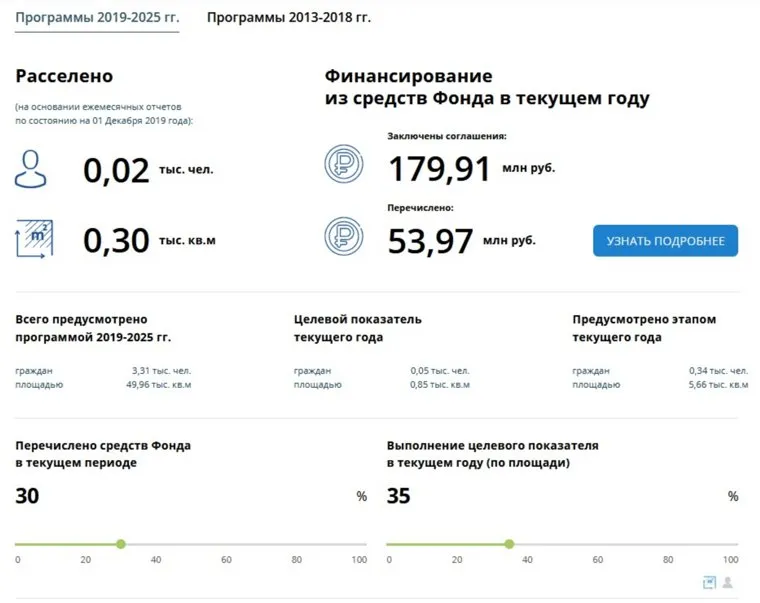760x603 pixels.
Task: Click the fund transfer slider handle at 30
Action: (121, 544)
